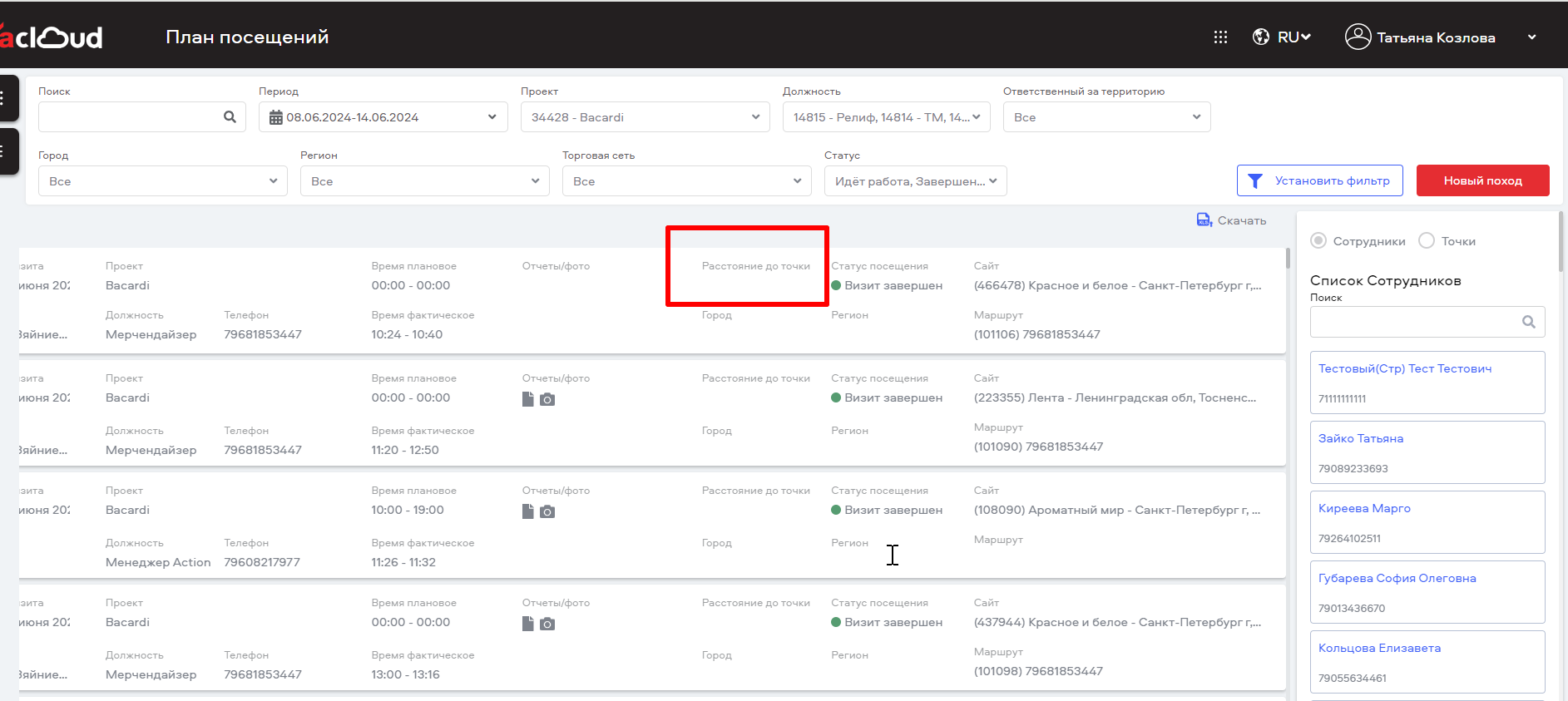Click actual time 10:24 - 10:40
This screenshot has height=701, width=1568.
click(x=407, y=334)
